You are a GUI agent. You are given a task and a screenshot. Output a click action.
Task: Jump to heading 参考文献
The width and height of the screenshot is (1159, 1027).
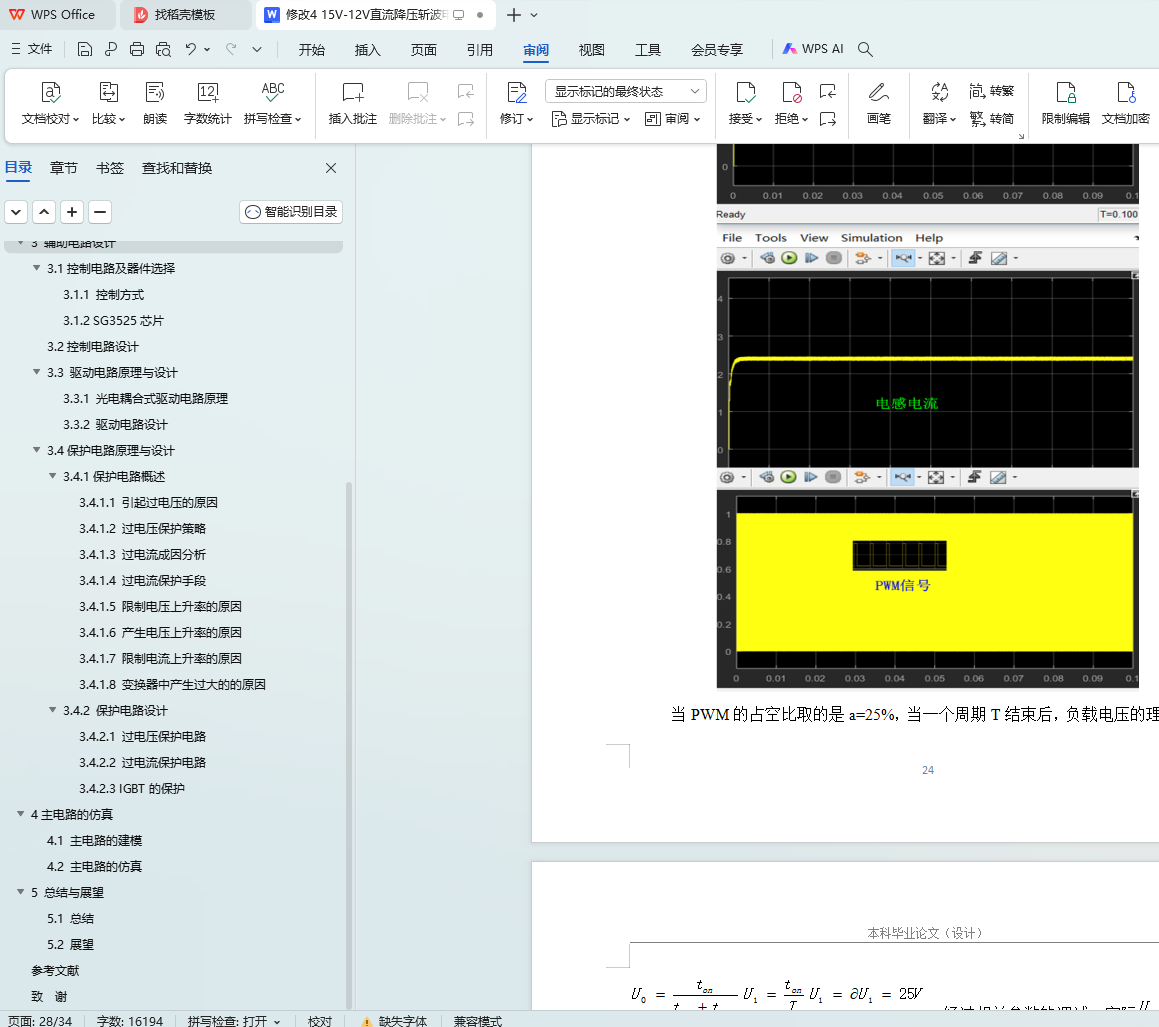55,970
